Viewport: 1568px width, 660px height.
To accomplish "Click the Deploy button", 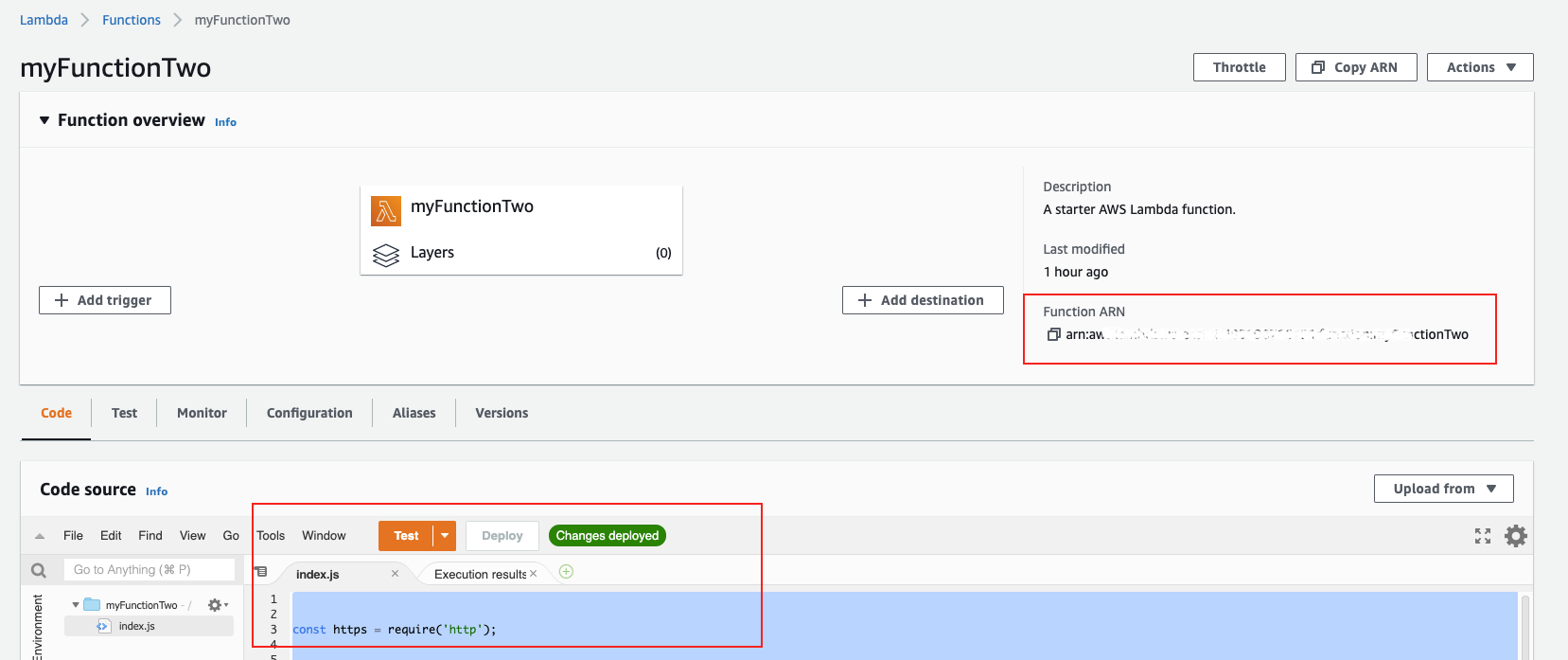I will tap(502, 536).
